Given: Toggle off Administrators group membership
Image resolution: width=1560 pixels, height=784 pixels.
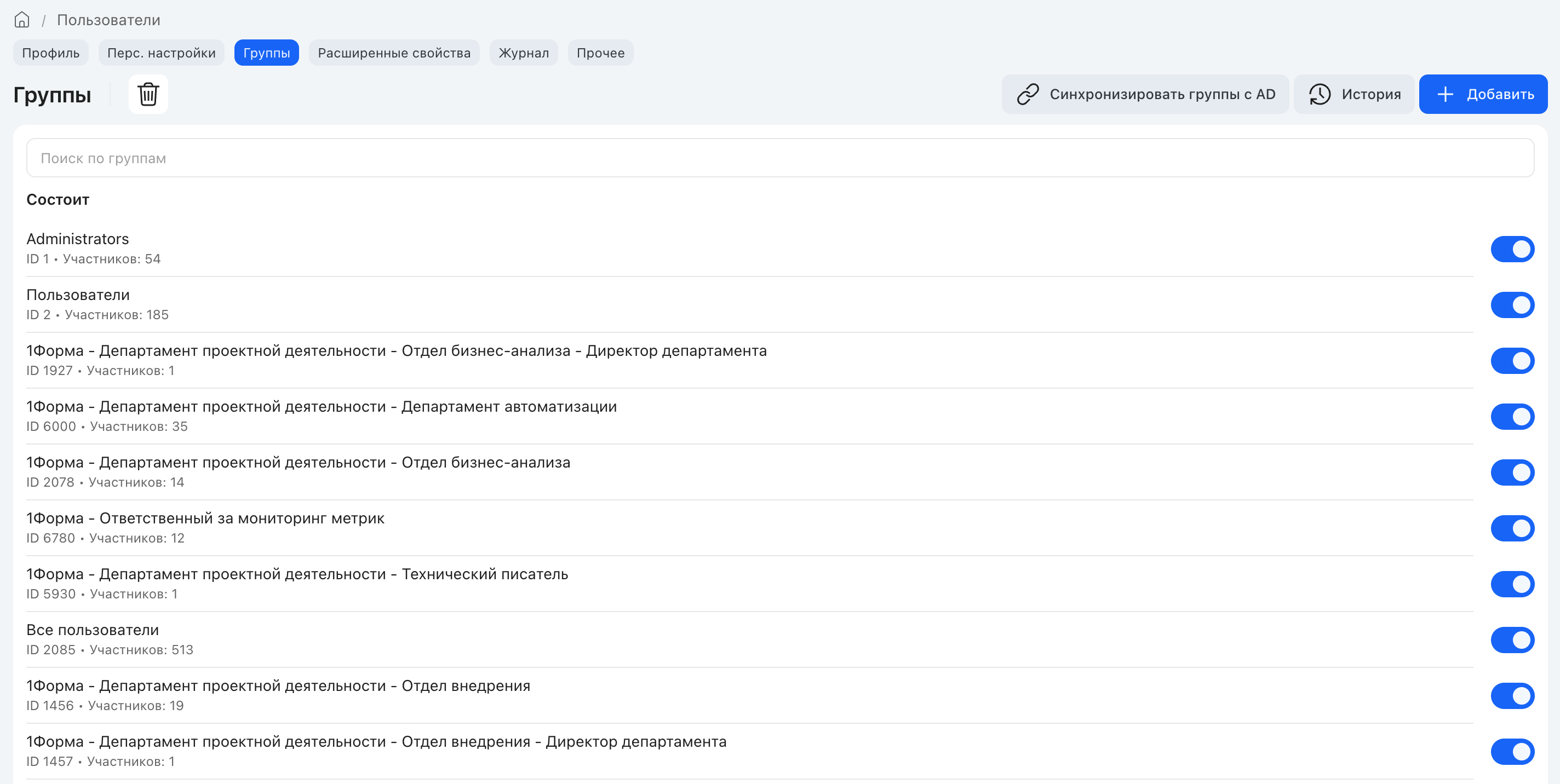Looking at the screenshot, I should [x=1513, y=250].
